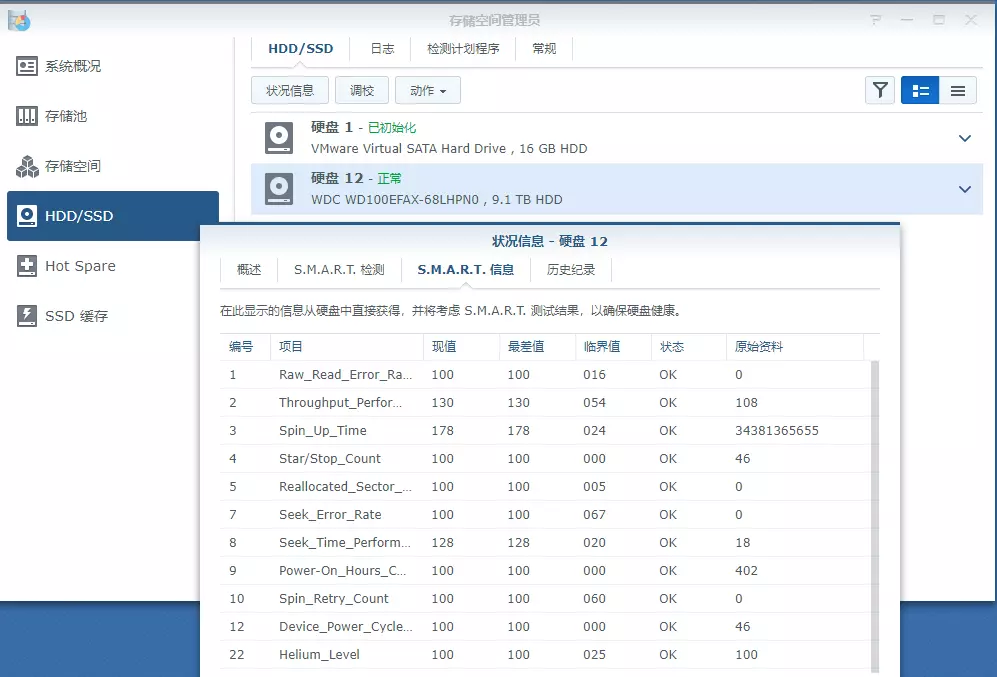
Task: Switch to detailed list view mode
Action: point(919,90)
